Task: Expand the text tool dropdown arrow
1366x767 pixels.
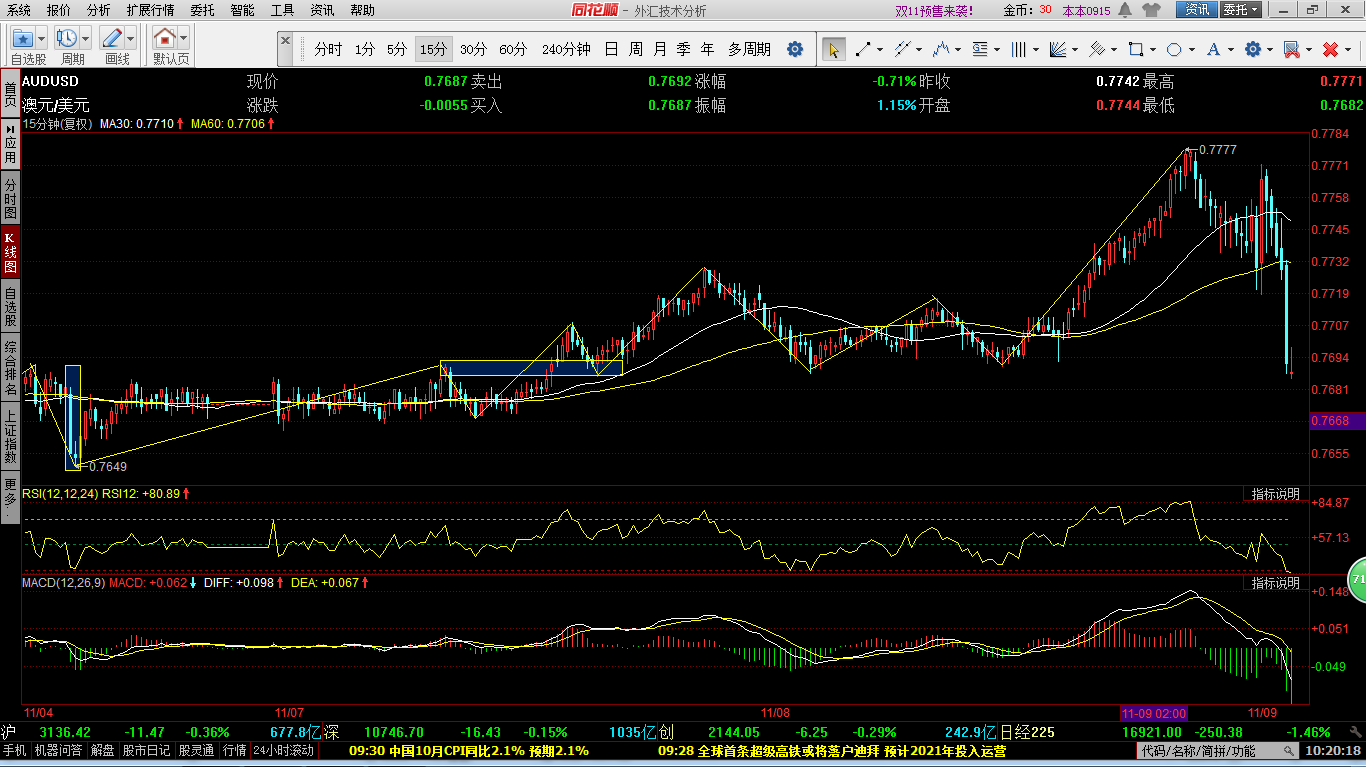Action: (x=1230, y=49)
